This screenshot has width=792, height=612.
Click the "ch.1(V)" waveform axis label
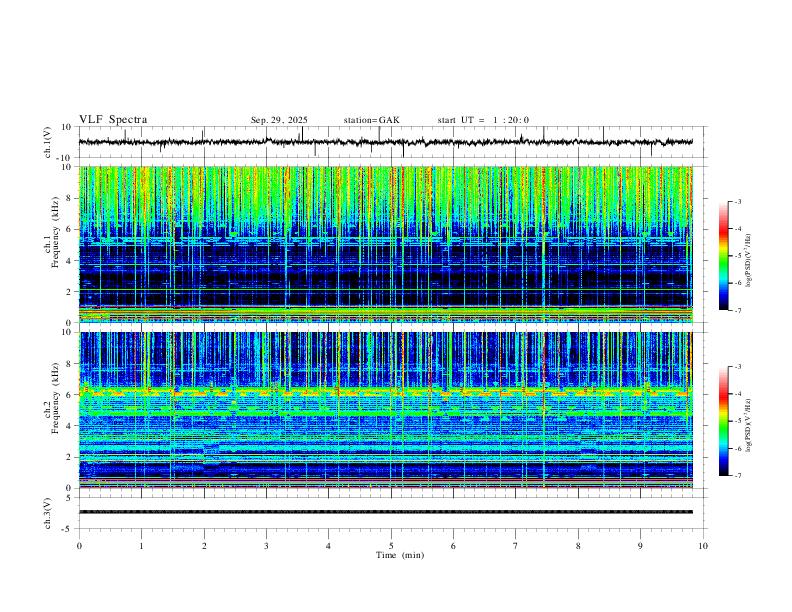tap(48, 142)
